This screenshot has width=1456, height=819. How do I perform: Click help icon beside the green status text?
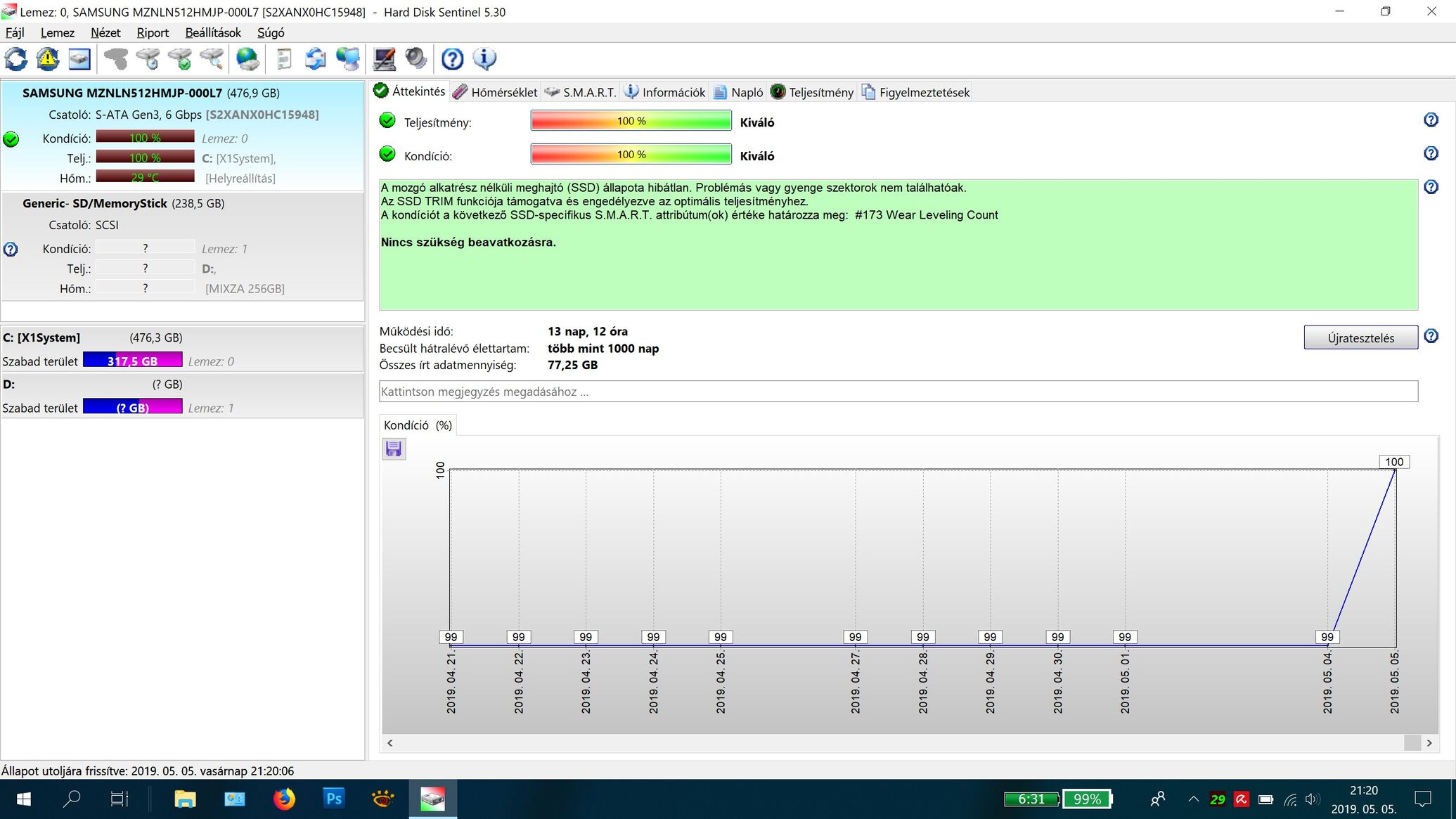[1431, 187]
